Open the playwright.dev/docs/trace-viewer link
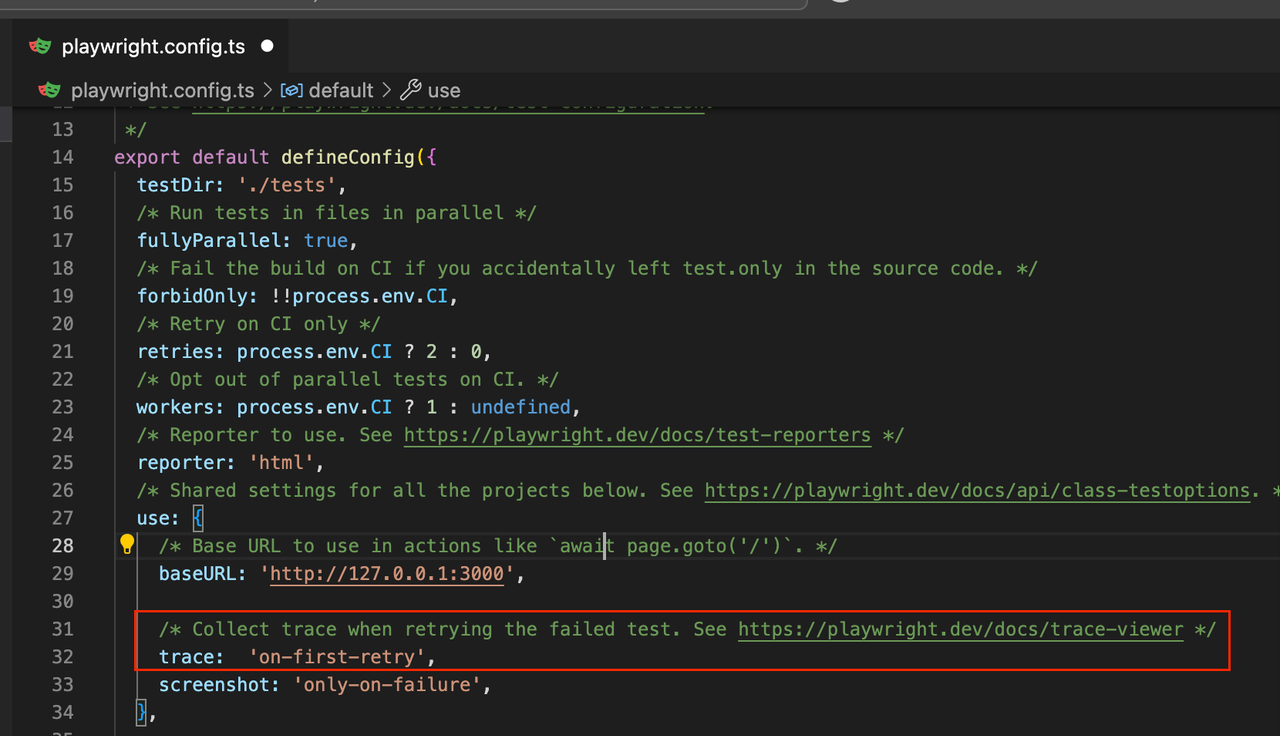 (x=961, y=629)
